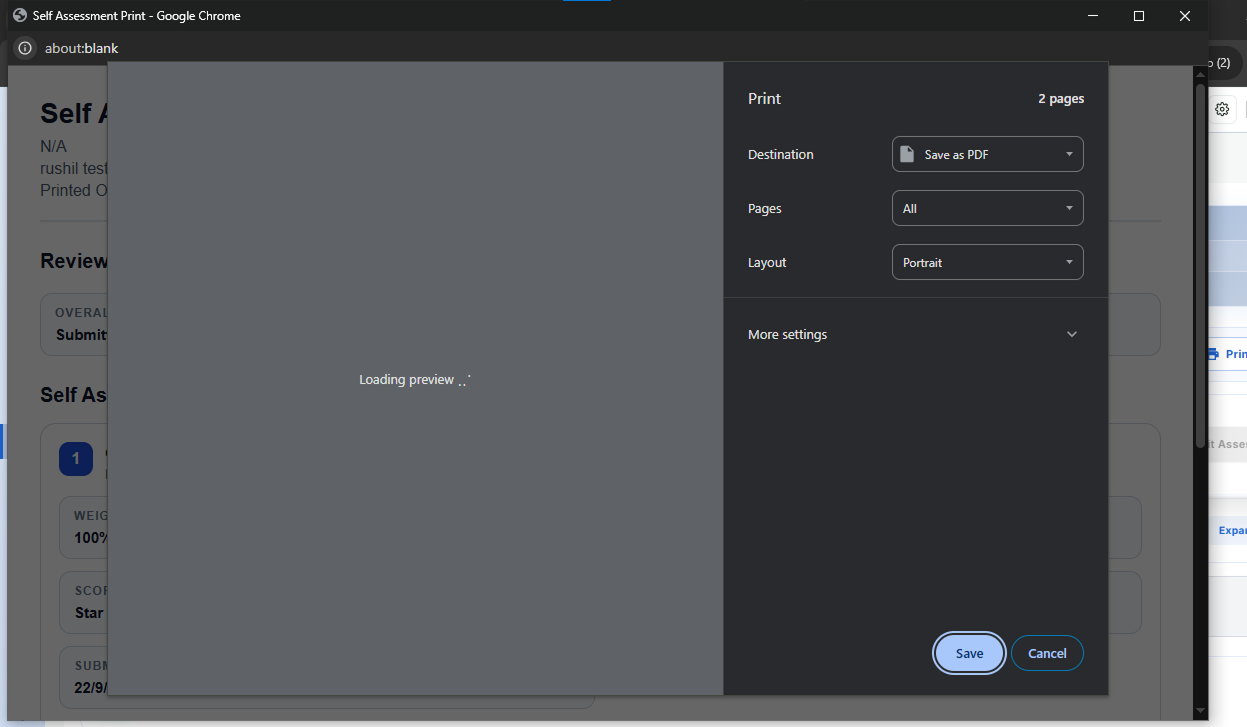The height and width of the screenshot is (727, 1247).
Task: Open the settings gear in the background window
Action: [x=1222, y=110]
